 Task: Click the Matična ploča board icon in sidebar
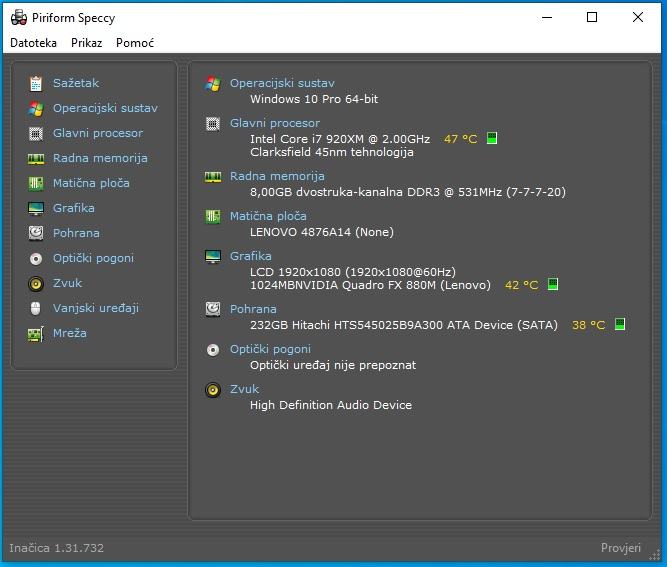click(x=36, y=183)
